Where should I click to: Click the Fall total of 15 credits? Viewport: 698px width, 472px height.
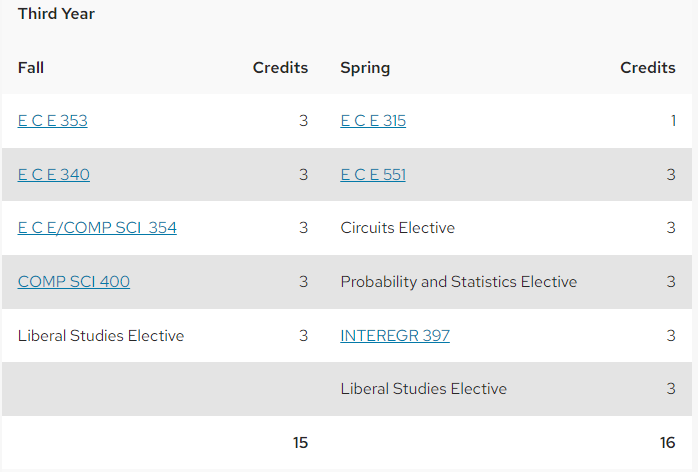pyautogui.click(x=300, y=443)
